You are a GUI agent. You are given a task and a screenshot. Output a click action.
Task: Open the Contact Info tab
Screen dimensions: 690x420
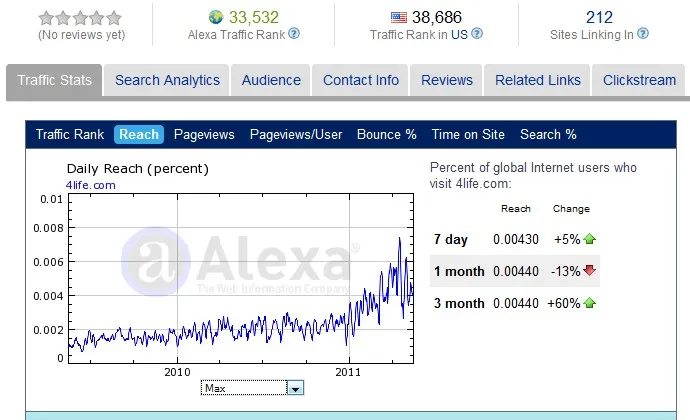tap(361, 80)
